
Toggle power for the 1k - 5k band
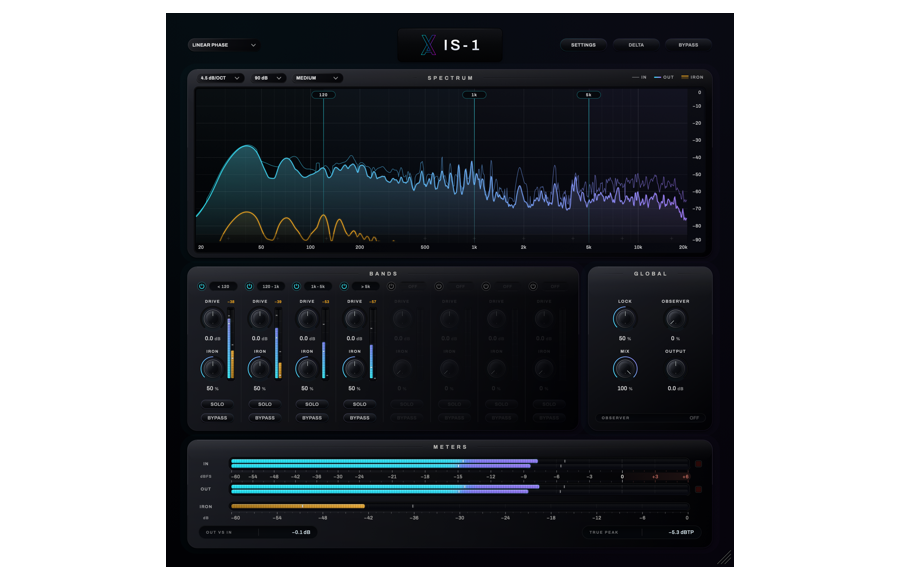click(x=296, y=286)
